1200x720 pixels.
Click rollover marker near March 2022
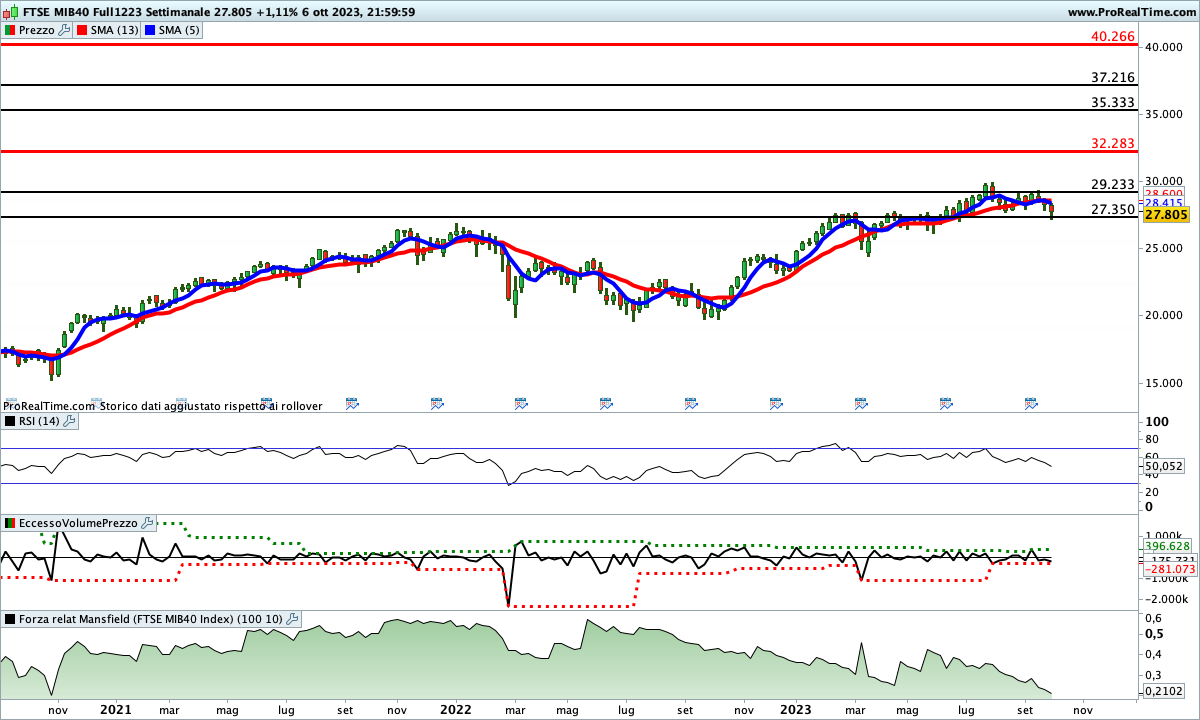point(521,403)
